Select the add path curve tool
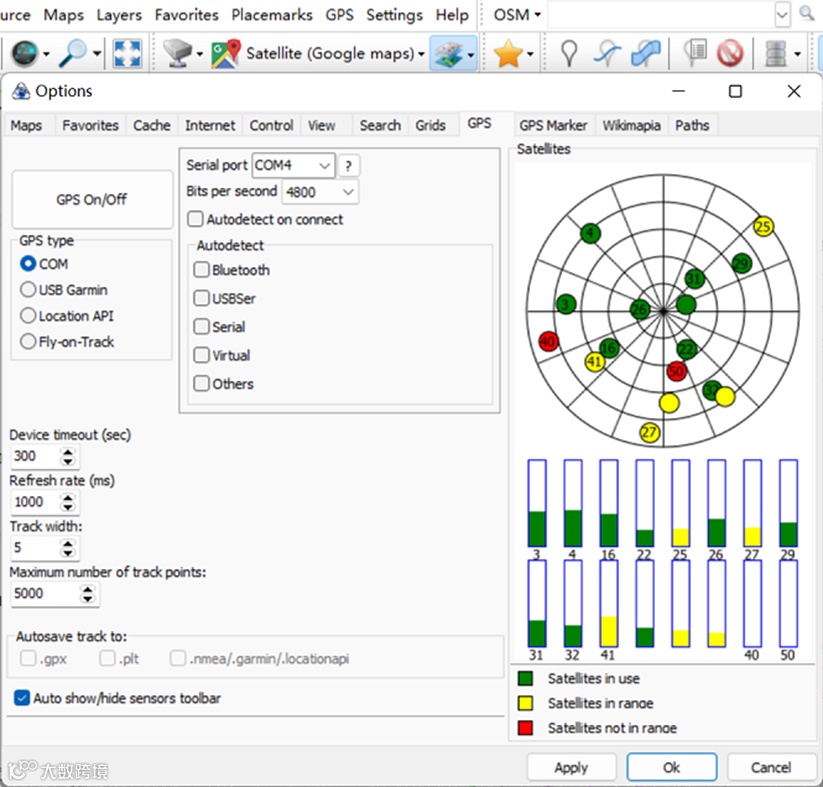This screenshot has width=823, height=787. pos(607,53)
